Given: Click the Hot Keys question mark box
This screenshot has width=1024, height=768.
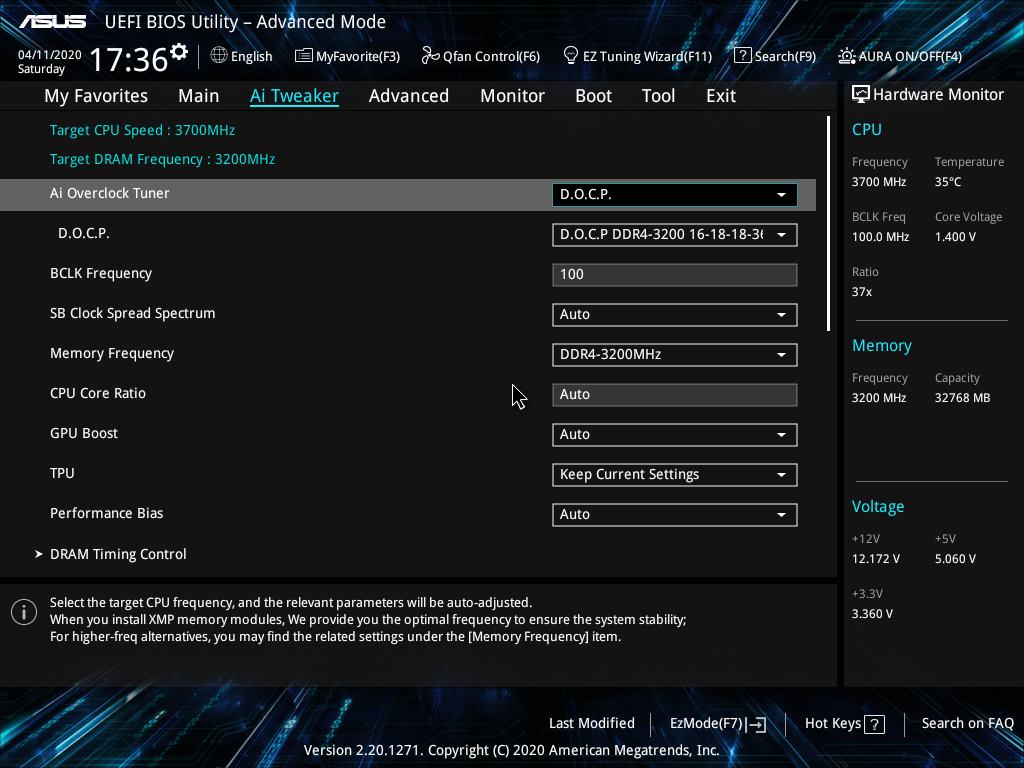Looking at the screenshot, I should click(874, 724).
